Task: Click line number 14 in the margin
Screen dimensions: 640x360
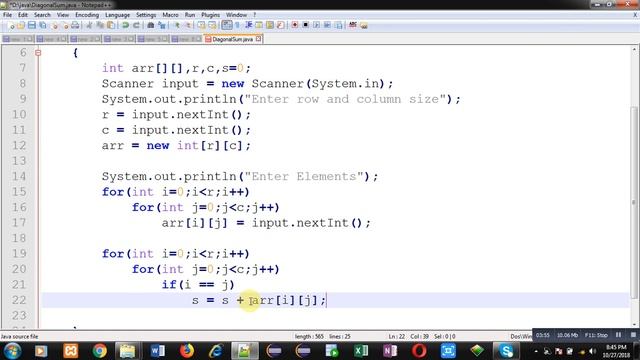Action: [x=19, y=176]
